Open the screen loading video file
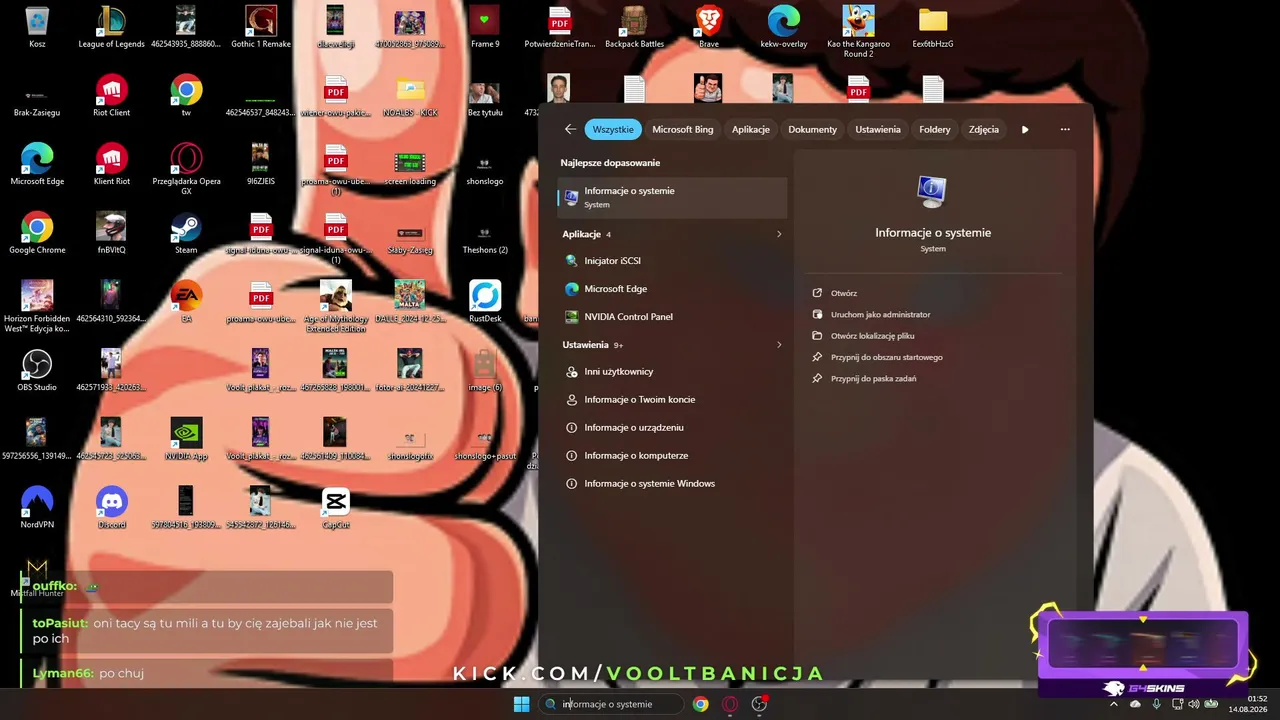Screen dimensions: 1280x720 [410, 165]
